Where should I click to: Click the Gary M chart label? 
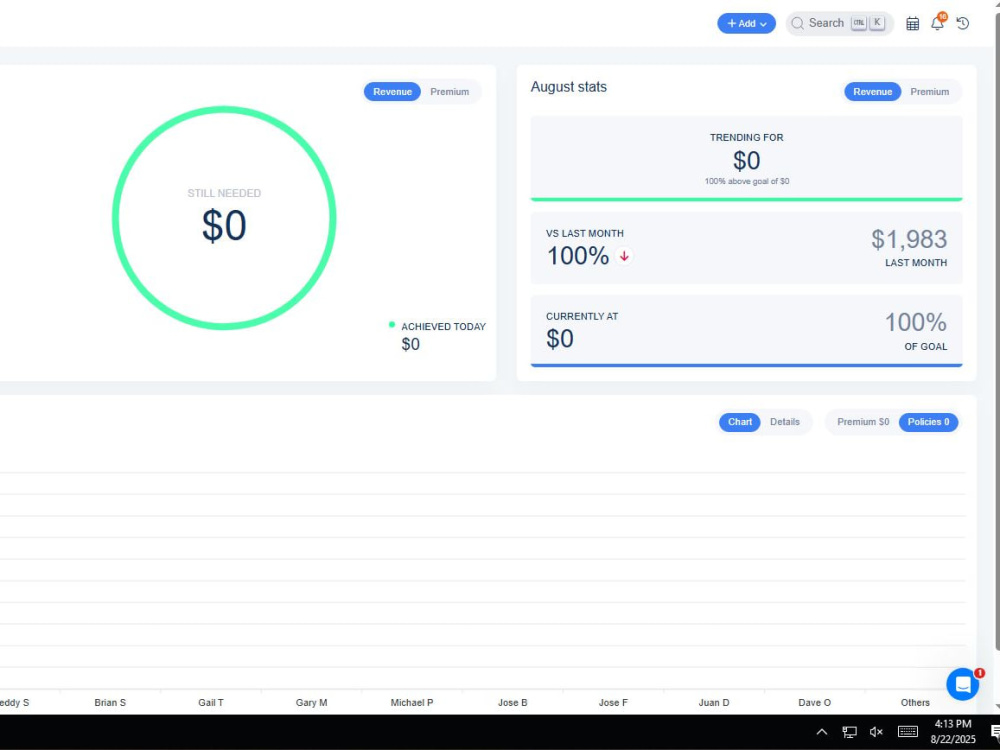311,703
